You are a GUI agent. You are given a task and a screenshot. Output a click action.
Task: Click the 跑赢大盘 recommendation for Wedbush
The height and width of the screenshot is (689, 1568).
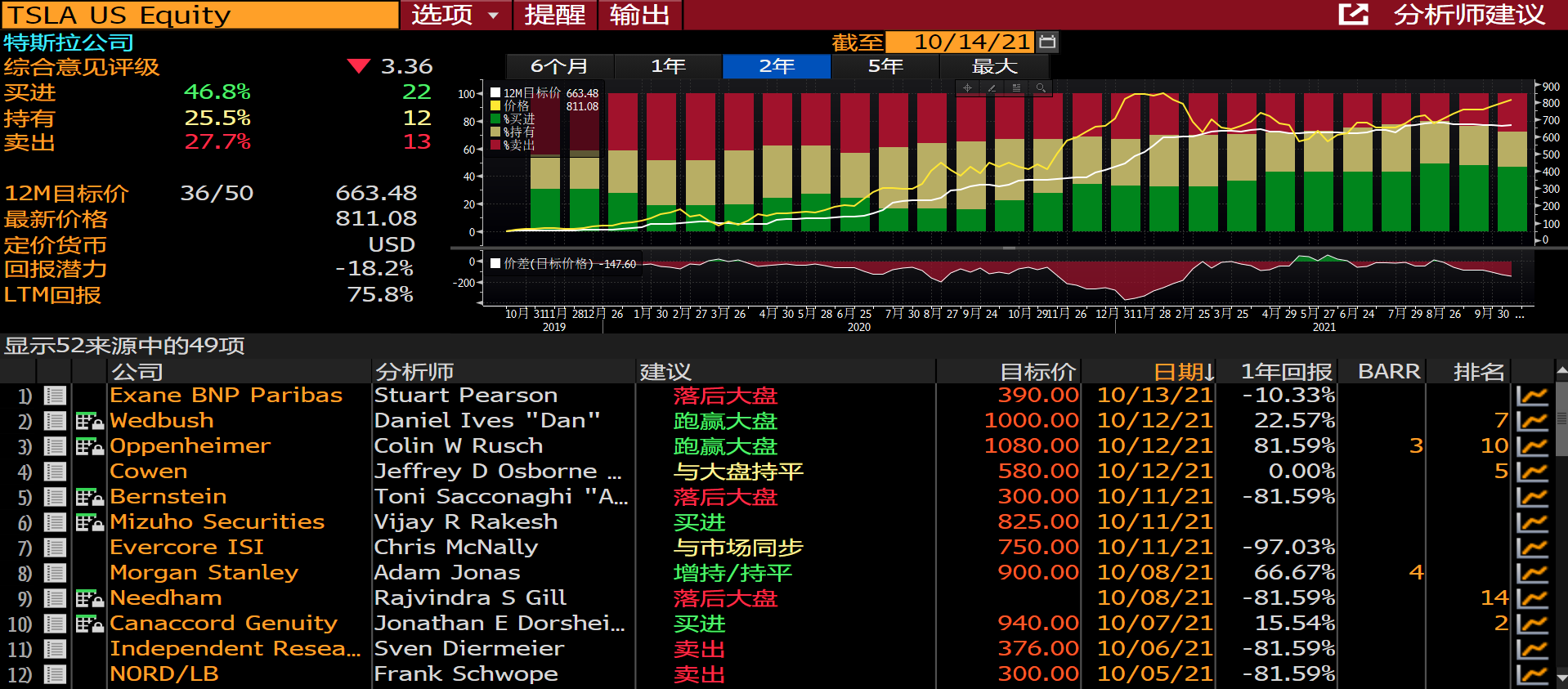[725, 422]
